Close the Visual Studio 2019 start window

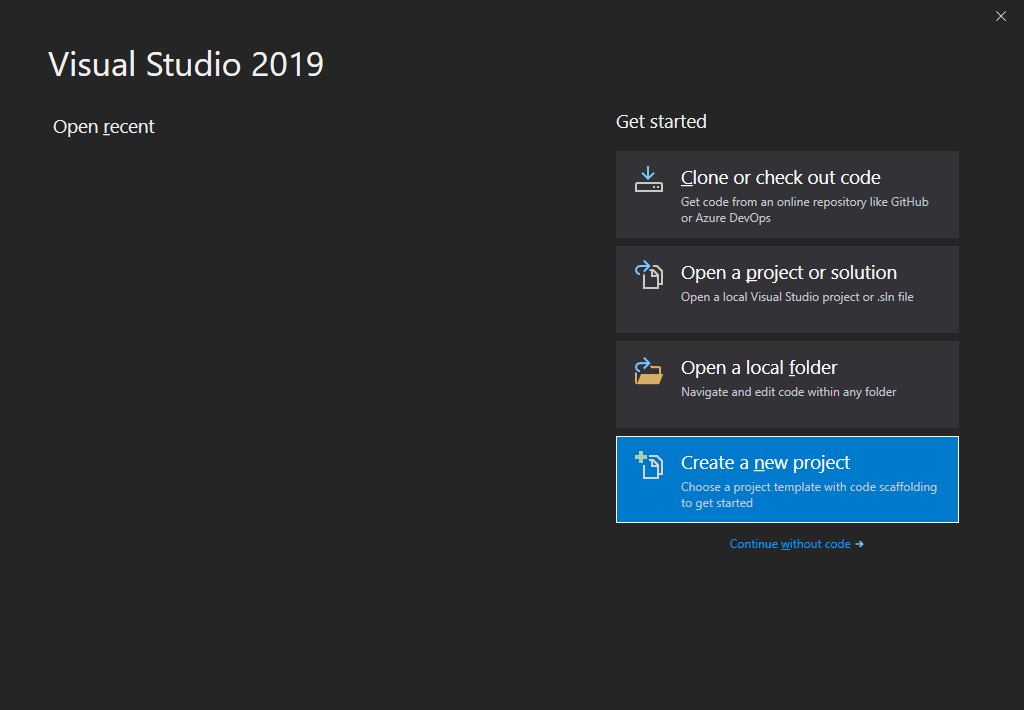pos(1000,16)
